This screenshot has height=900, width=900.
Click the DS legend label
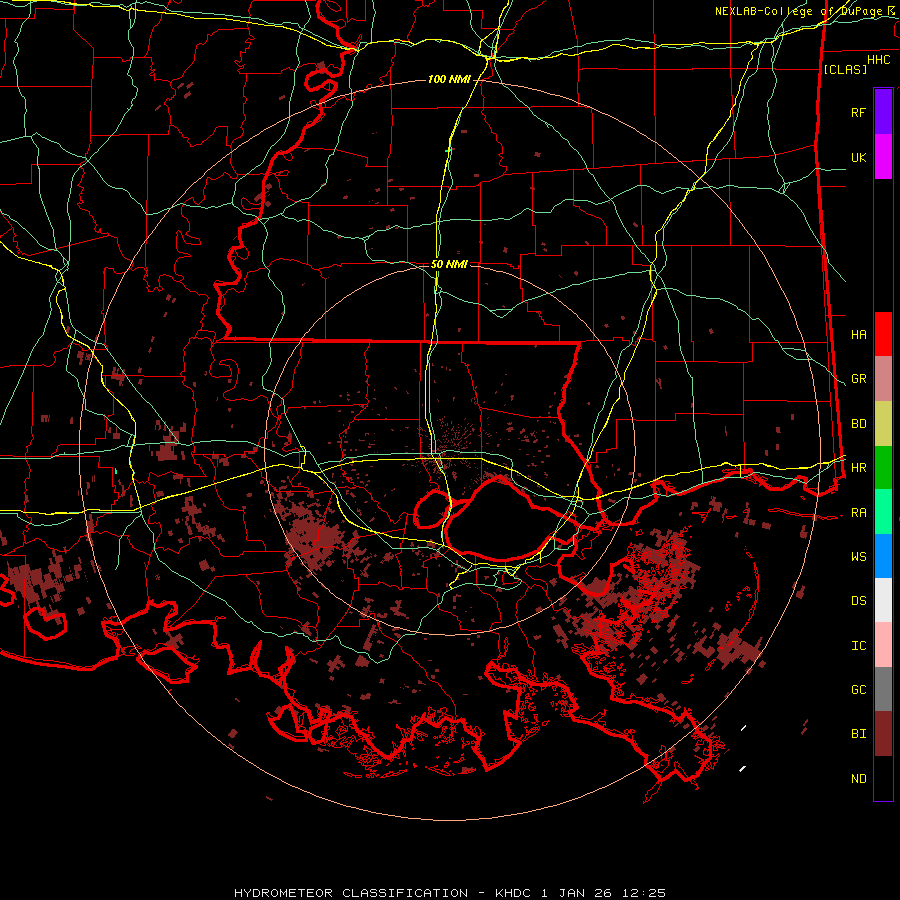tap(858, 601)
